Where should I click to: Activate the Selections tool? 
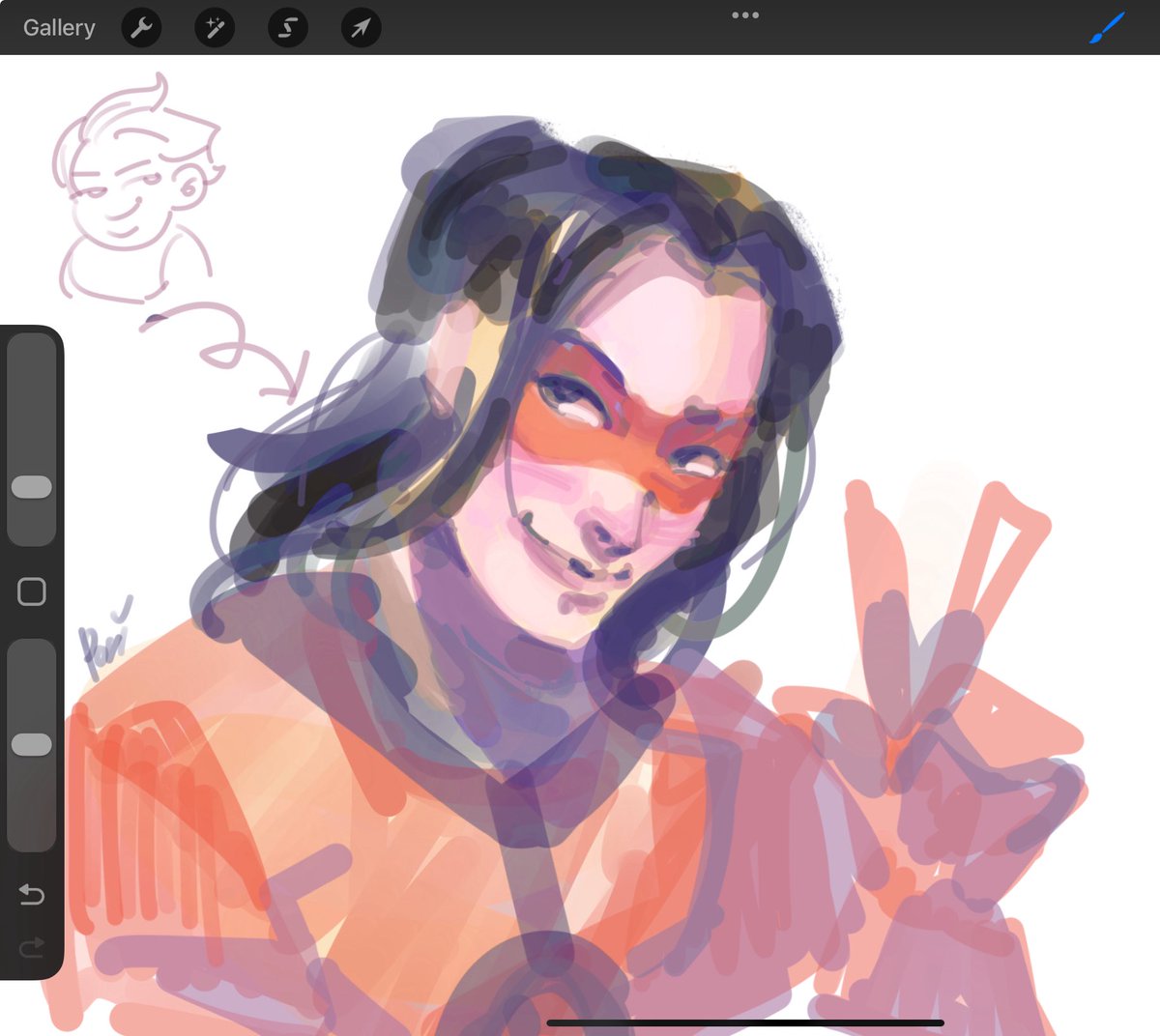pos(286,28)
